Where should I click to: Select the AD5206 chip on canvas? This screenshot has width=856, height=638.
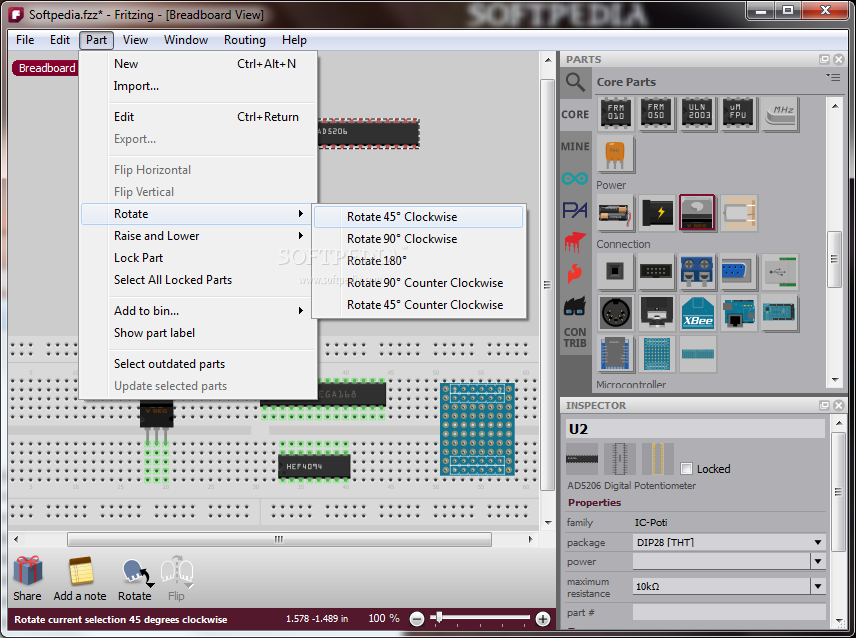coord(368,132)
